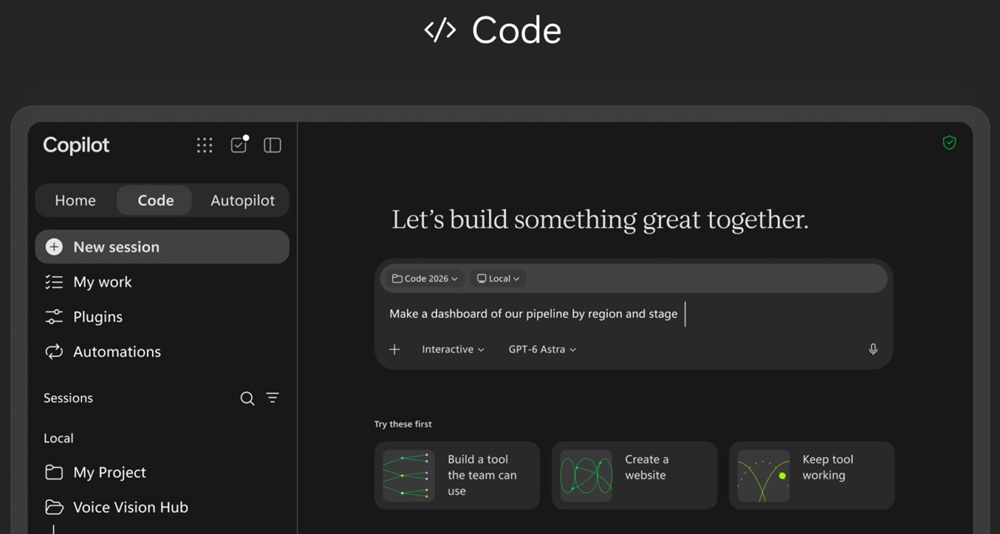1000x534 pixels.
Task: Click the Sessions heading
Action: pyautogui.click(x=68, y=398)
